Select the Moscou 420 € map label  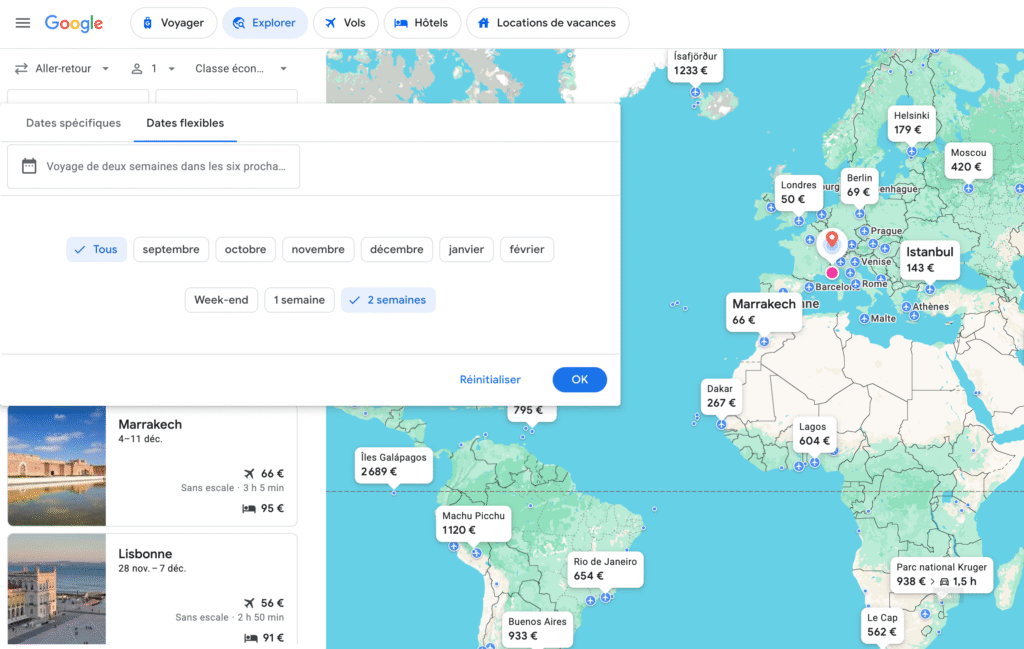point(968,160)
